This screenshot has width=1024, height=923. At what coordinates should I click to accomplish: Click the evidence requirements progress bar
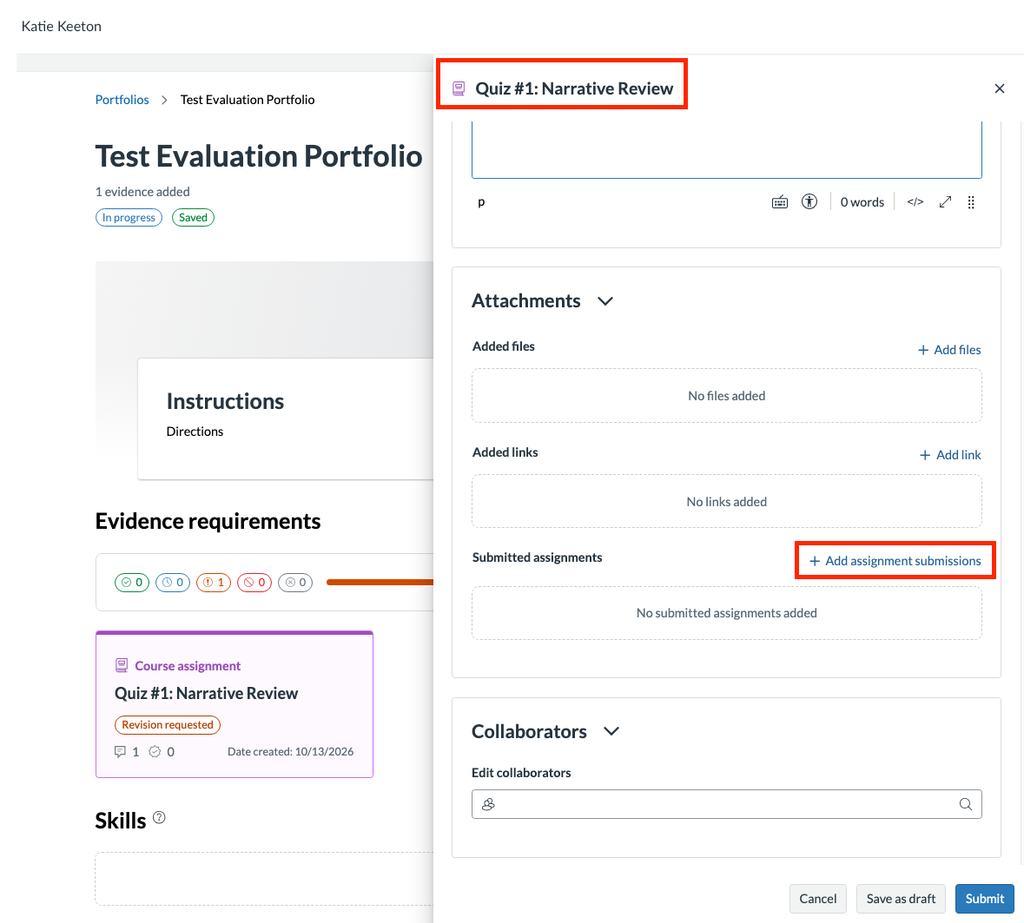click(x=379, y=582)
